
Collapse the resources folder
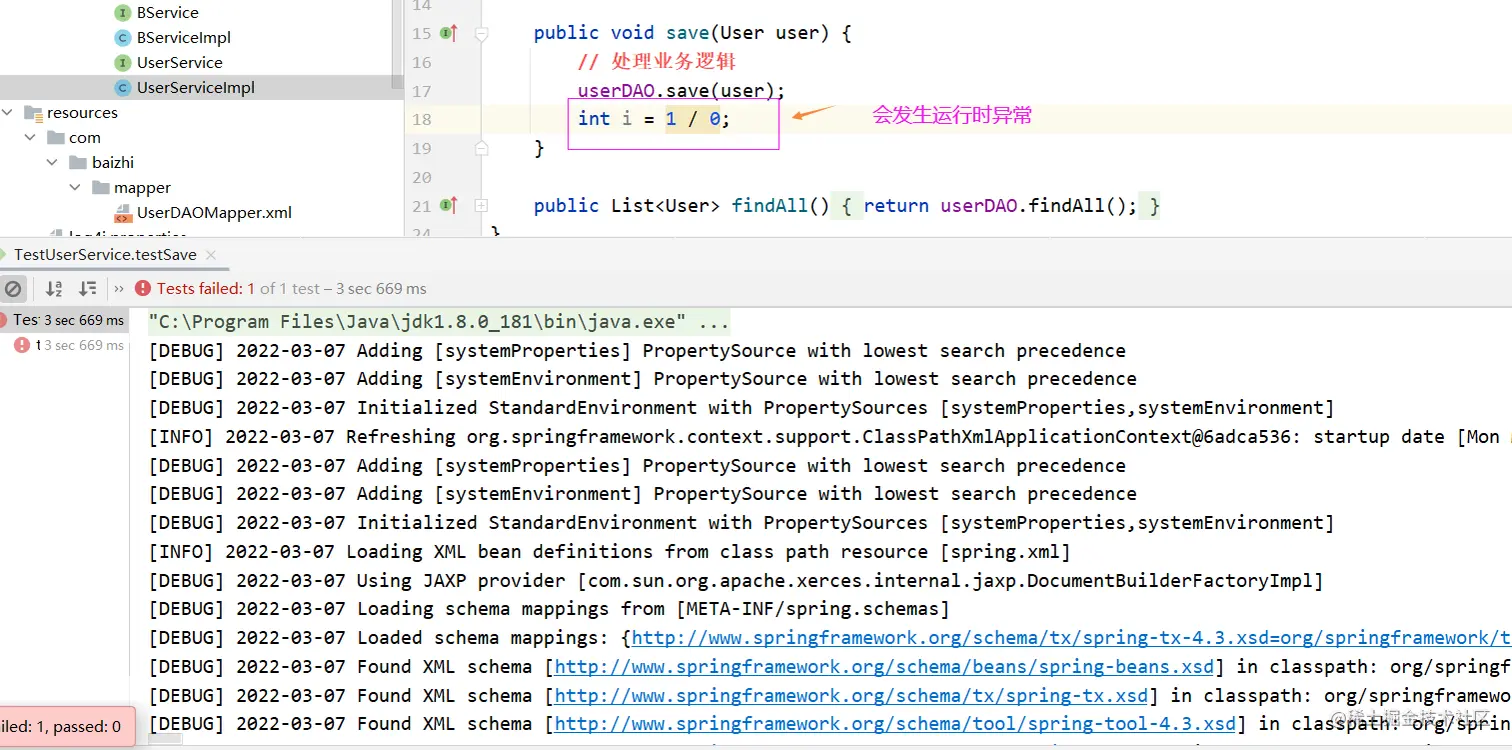(9, 113)
